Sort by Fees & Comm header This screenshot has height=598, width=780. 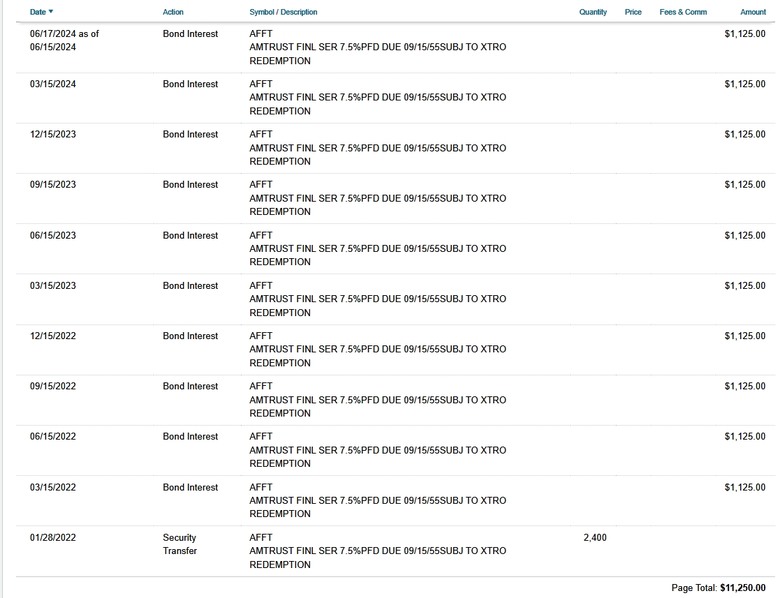pyautogui.click(x=683, y=12)
